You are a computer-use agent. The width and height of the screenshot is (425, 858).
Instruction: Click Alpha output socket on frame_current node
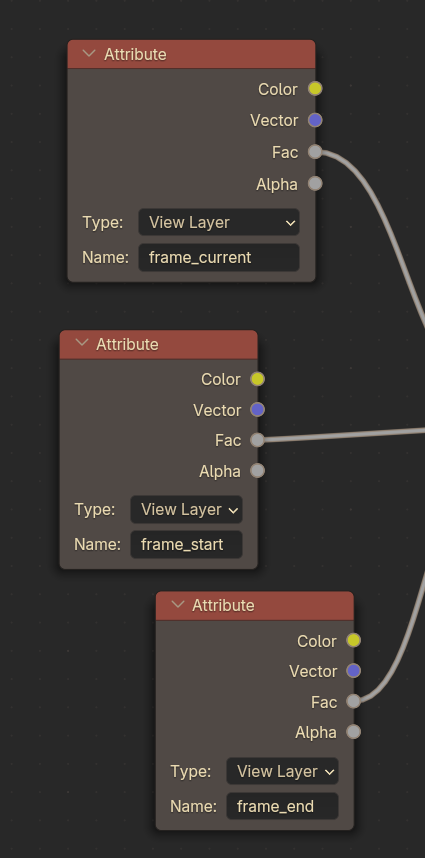[x=315, y=183]
